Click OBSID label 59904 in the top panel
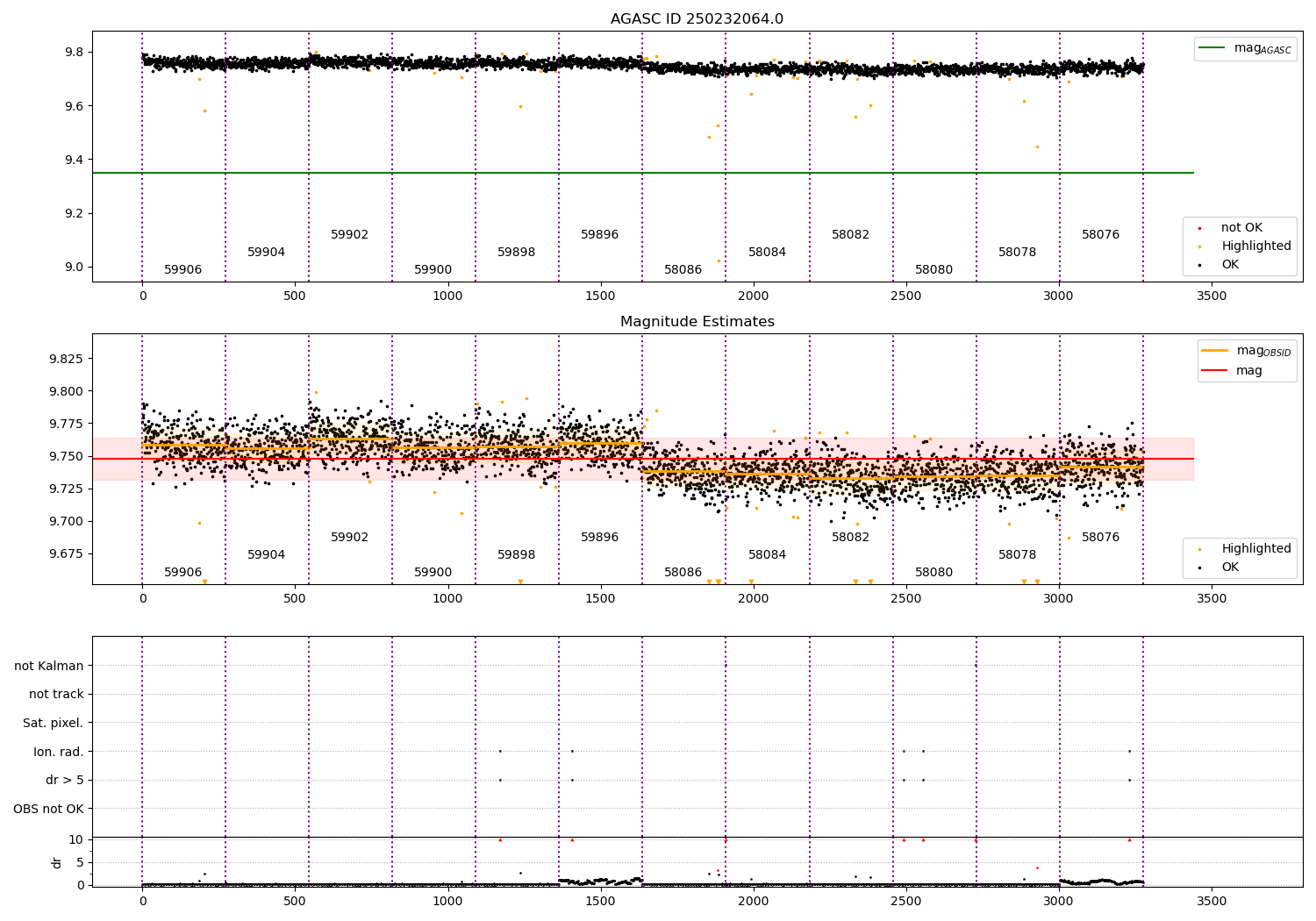Viewport: 1316px width, 921px height. (267, 253)
